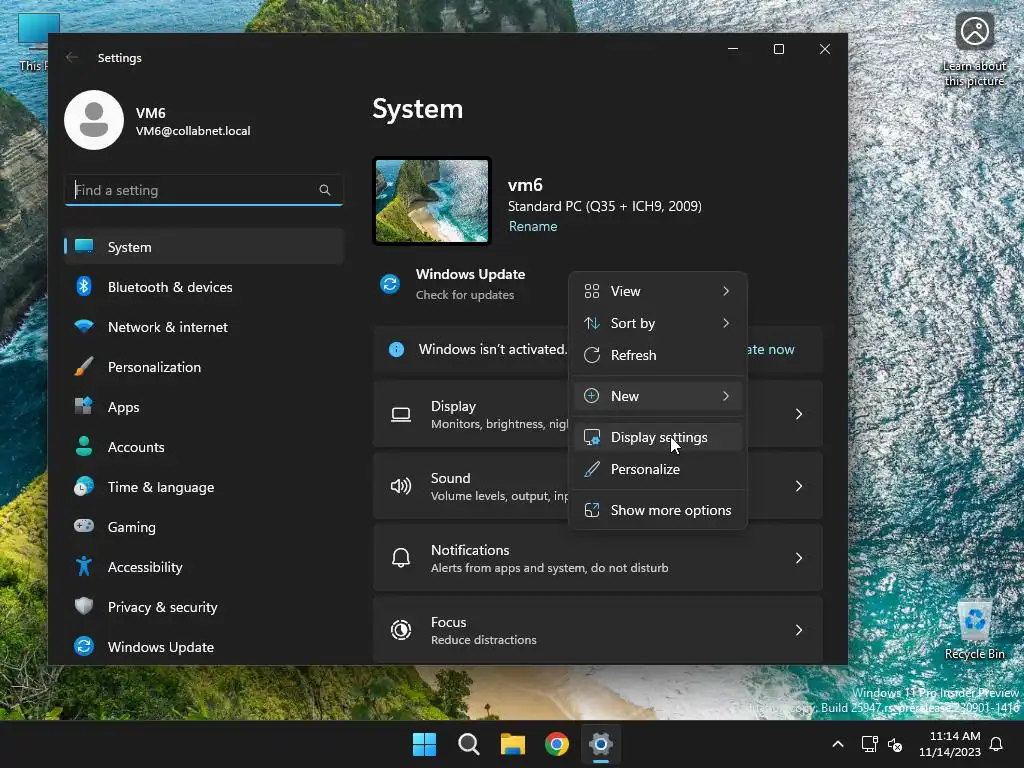Open the Notifications settings card
Viewport: 1024px width, 768px height.
click(598, 558)
